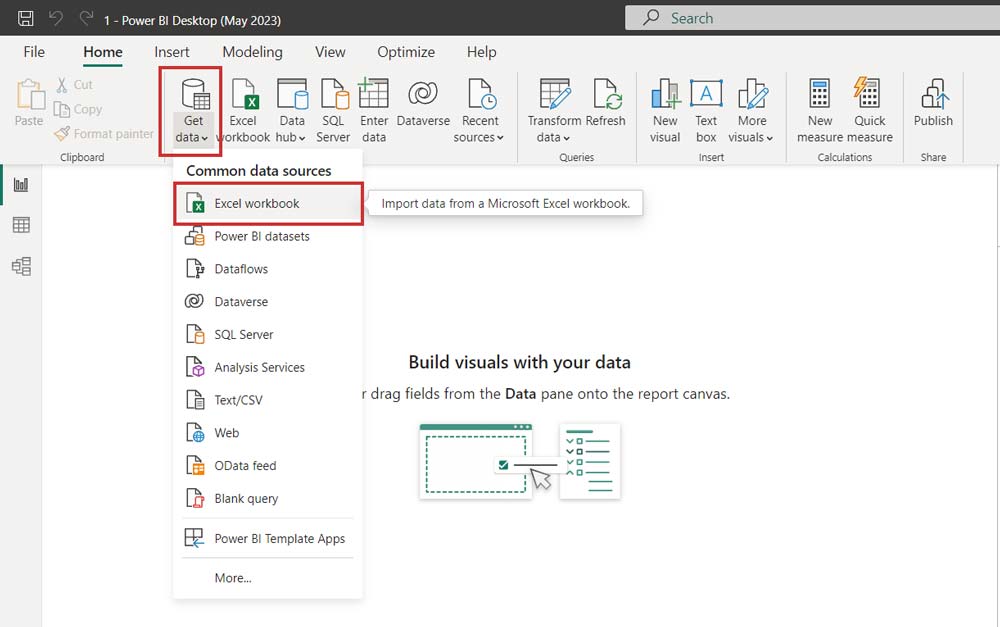Switch to Report view in left sidebar

coord(21,185)
